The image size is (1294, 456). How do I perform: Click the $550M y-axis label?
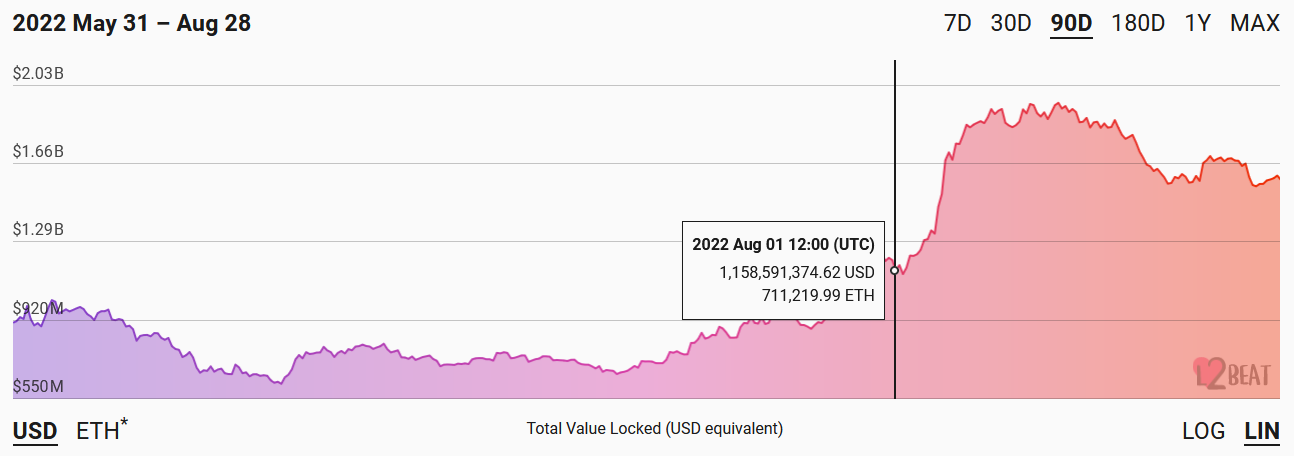38,386
